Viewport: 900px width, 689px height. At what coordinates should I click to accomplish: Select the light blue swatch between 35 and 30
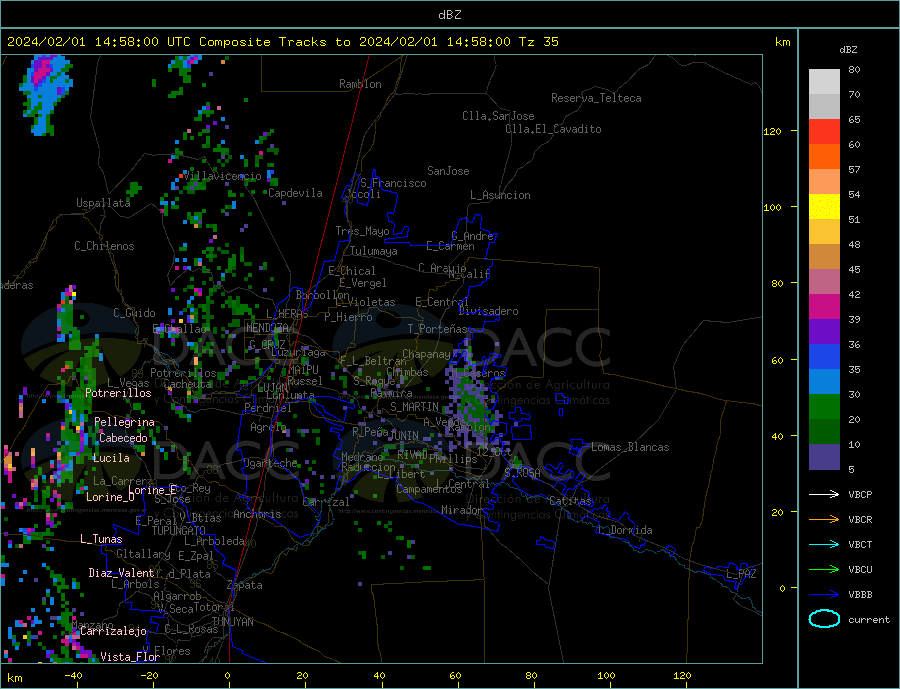824,382
